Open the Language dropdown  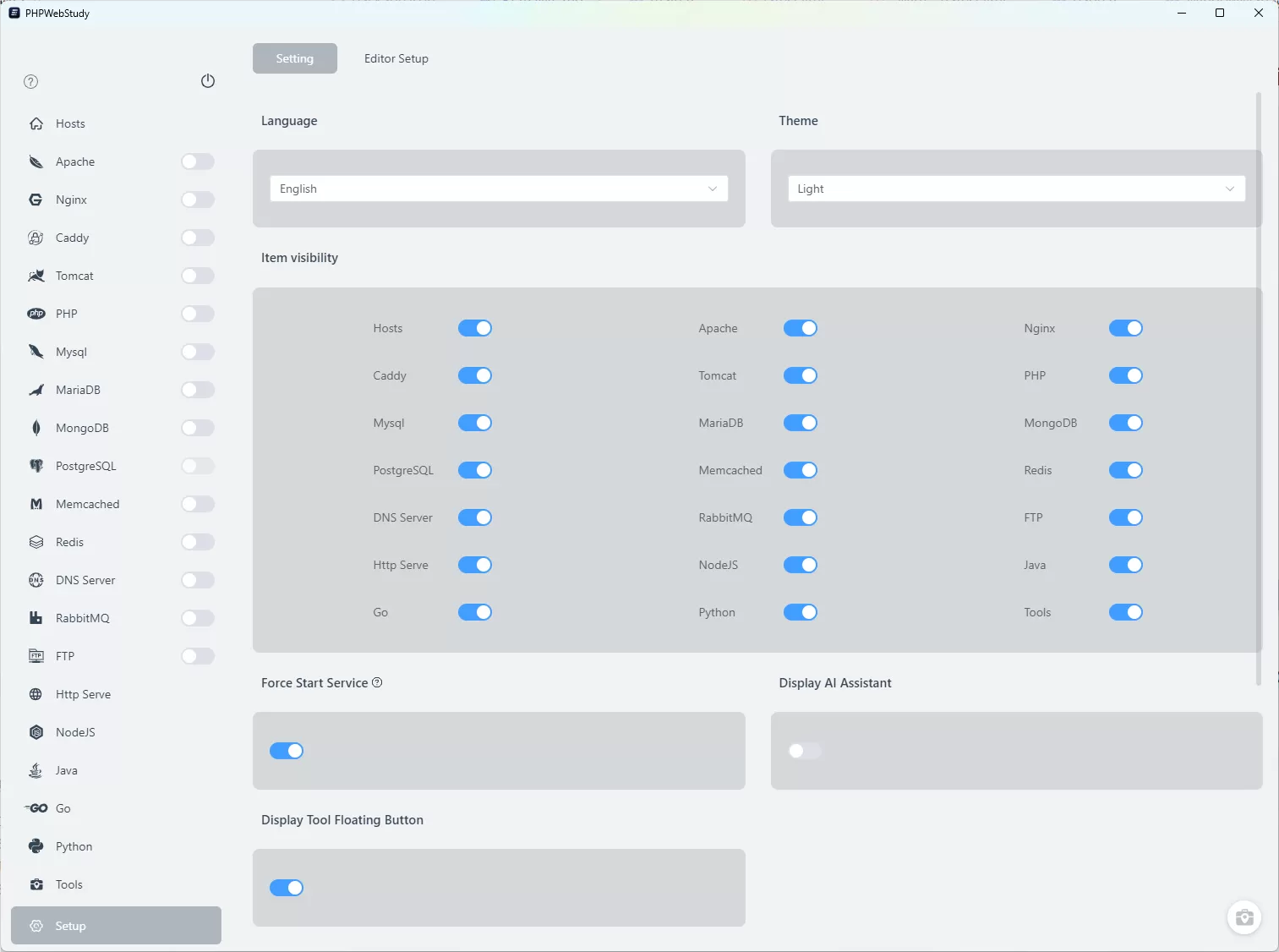(499, 189)
